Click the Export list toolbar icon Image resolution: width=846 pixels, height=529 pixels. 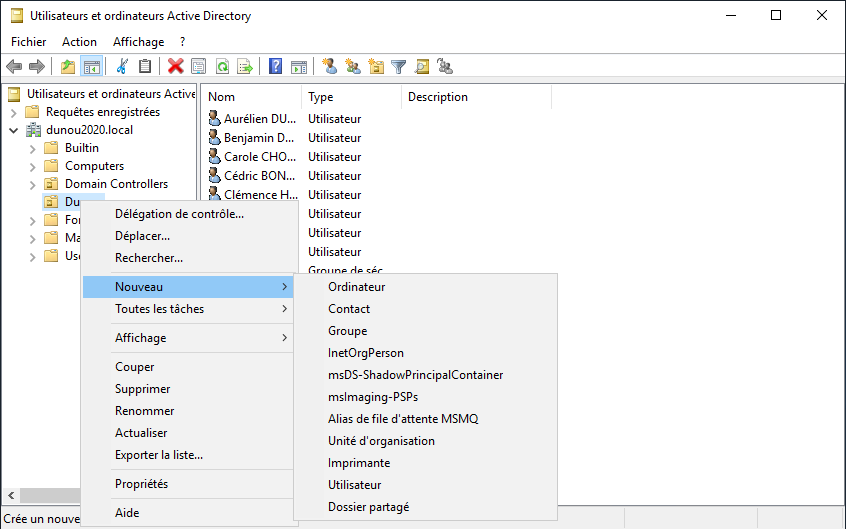coord(244,67)
